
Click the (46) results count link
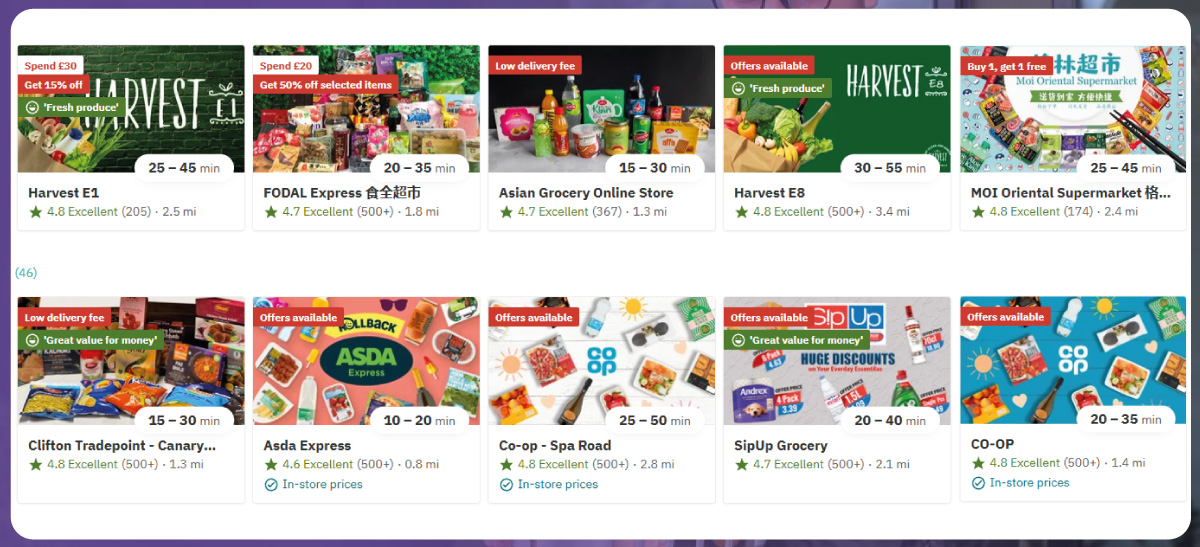click(x=26, y=272)
